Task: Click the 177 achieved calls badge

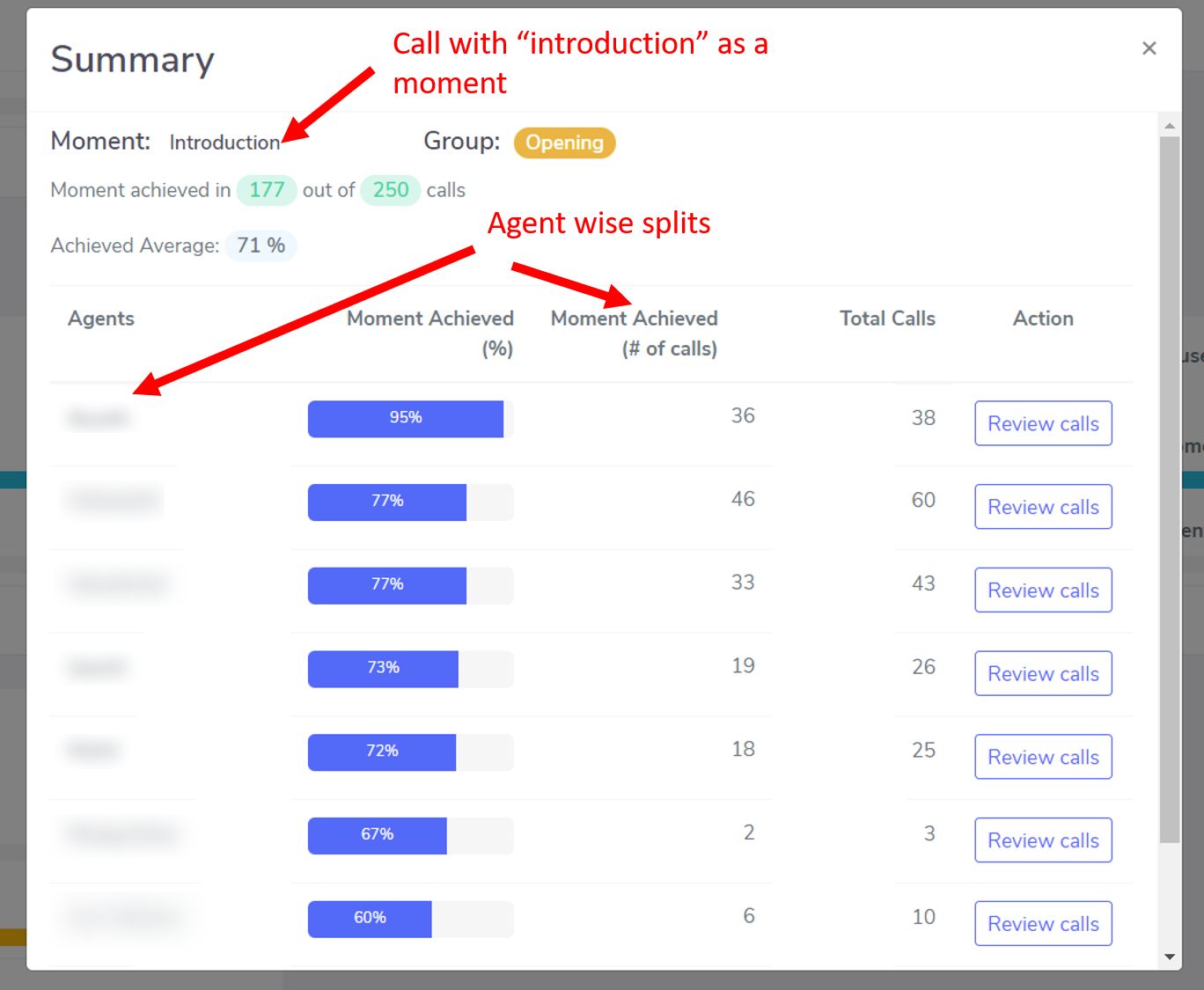Action: click(266, 189)
